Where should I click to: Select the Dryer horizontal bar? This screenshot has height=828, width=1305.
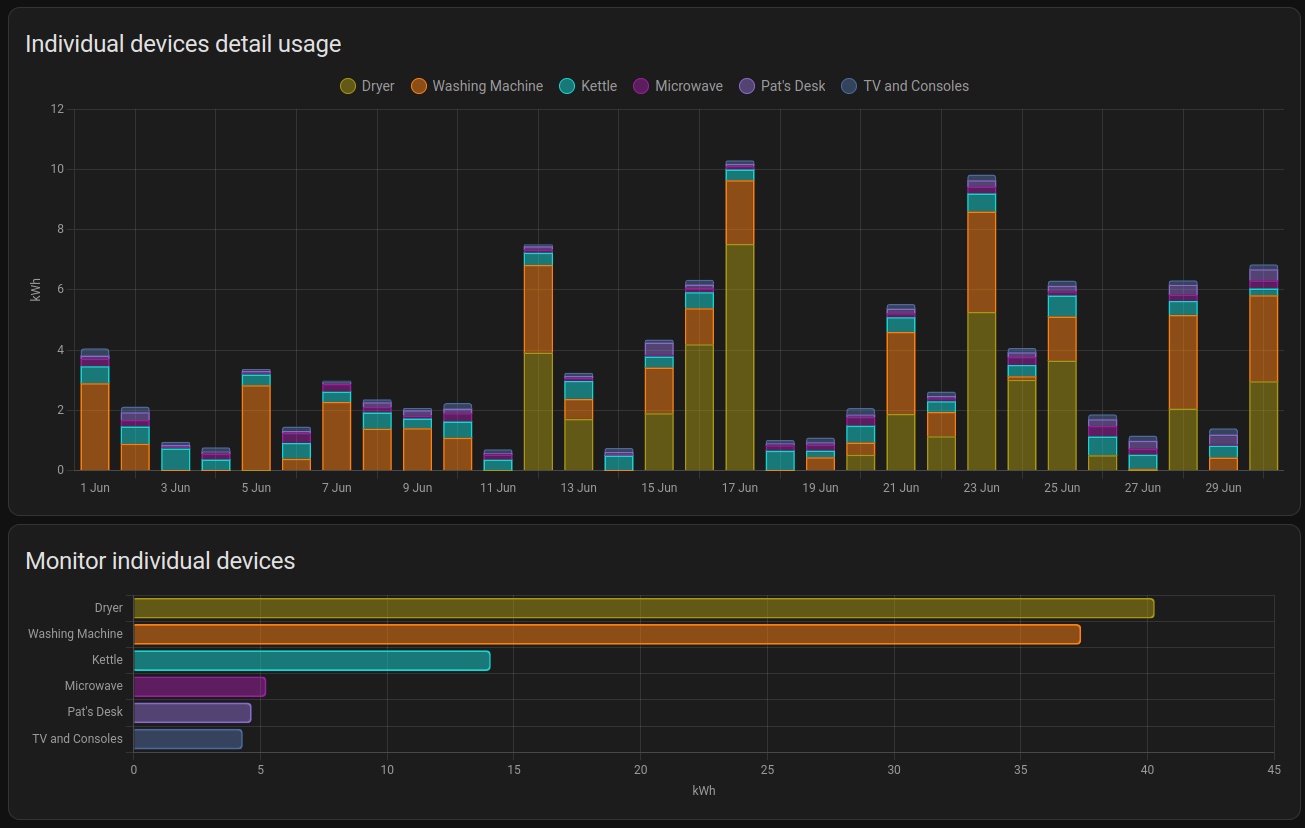[x=643, y=608]
